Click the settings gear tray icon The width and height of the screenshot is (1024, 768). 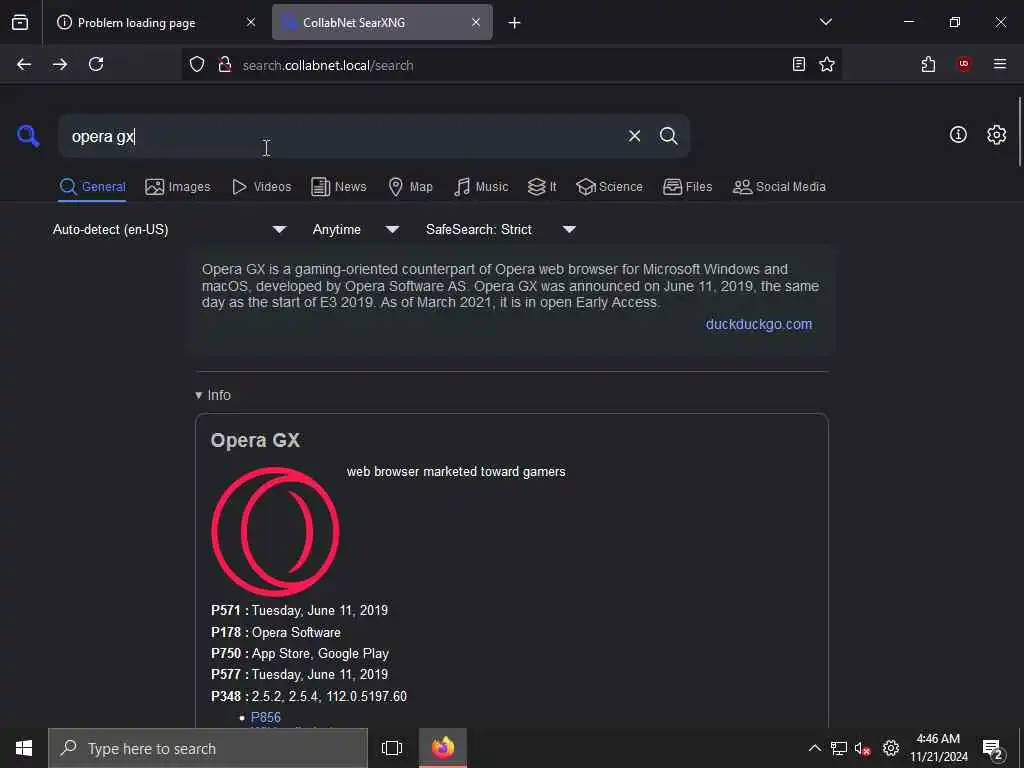point(891,748)
